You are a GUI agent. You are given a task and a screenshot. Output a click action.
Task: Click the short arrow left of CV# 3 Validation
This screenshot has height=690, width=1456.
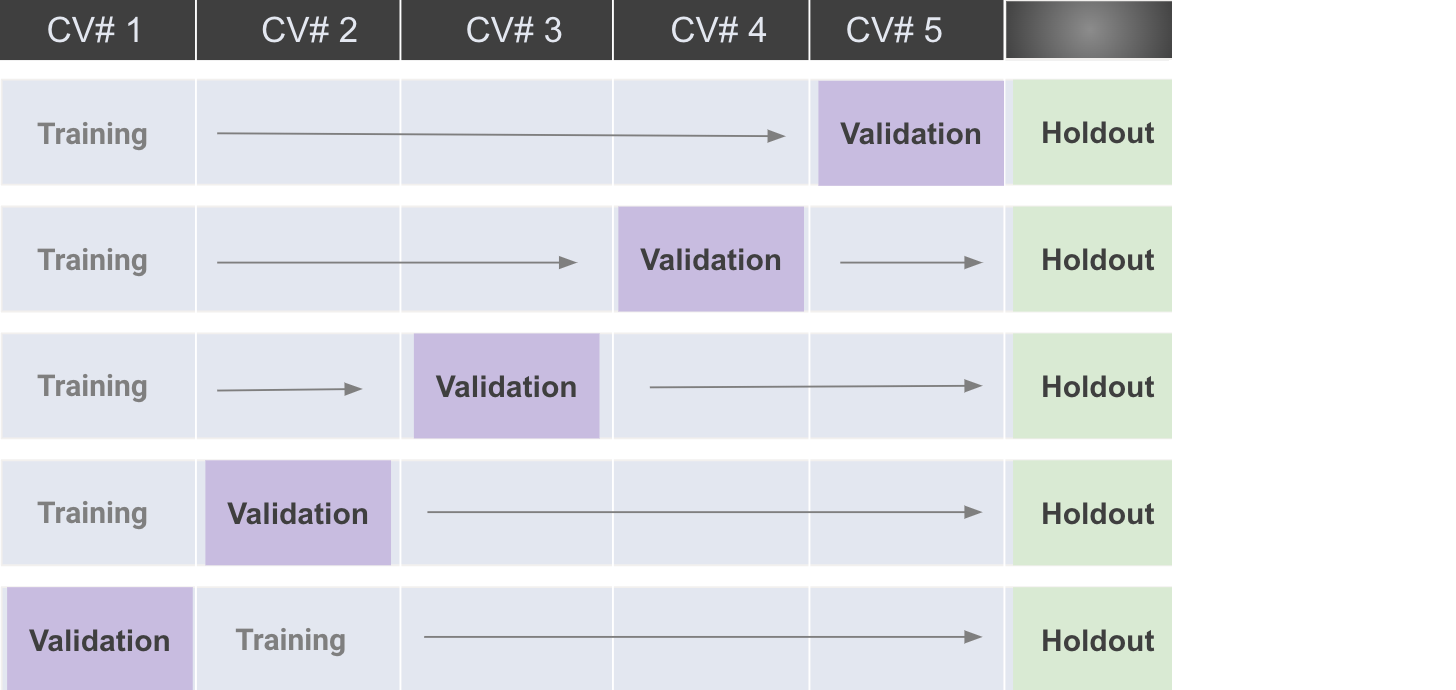click(289, 389)
